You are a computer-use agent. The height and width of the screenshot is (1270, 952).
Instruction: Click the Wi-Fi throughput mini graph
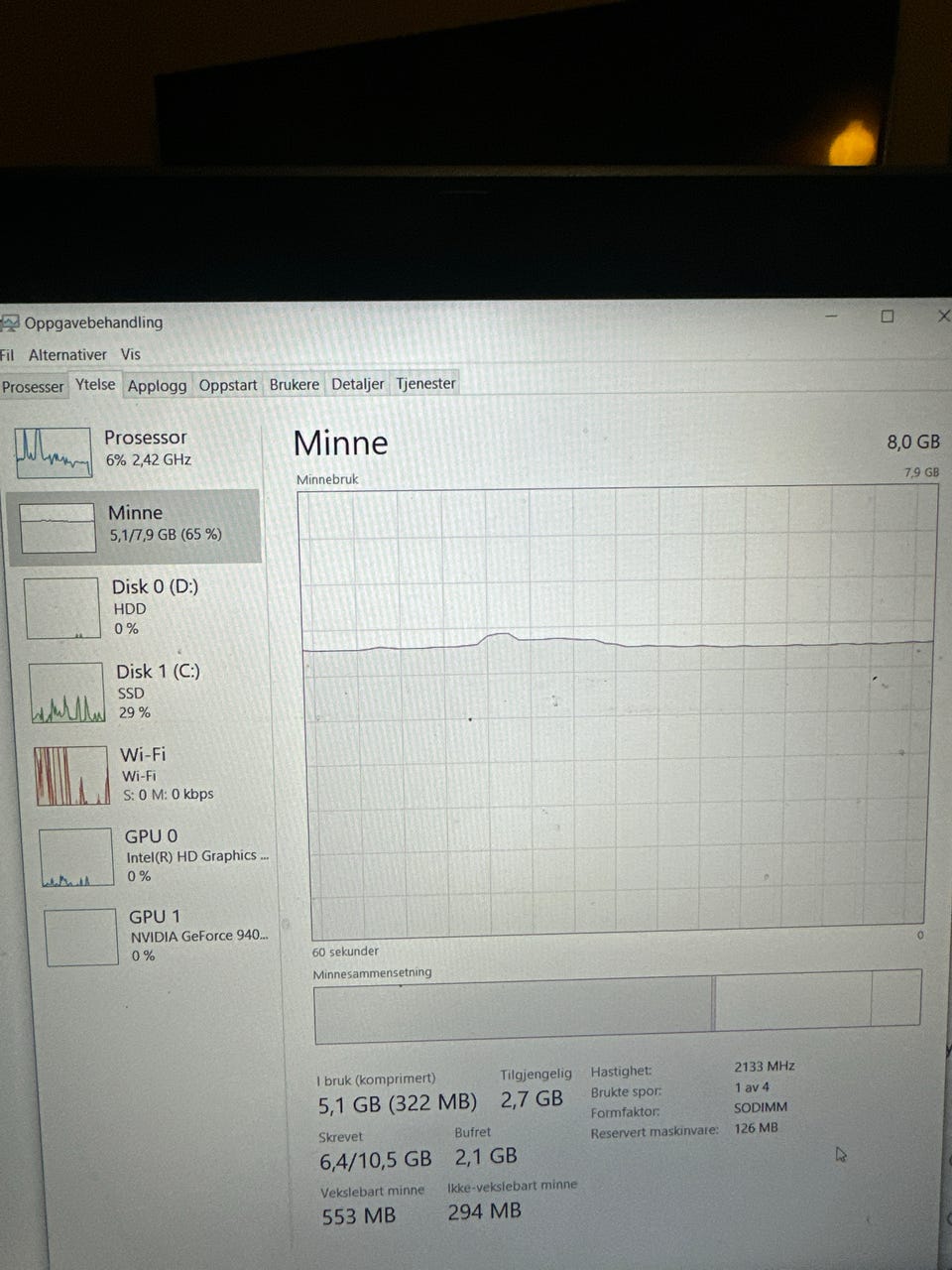point(71,775)
